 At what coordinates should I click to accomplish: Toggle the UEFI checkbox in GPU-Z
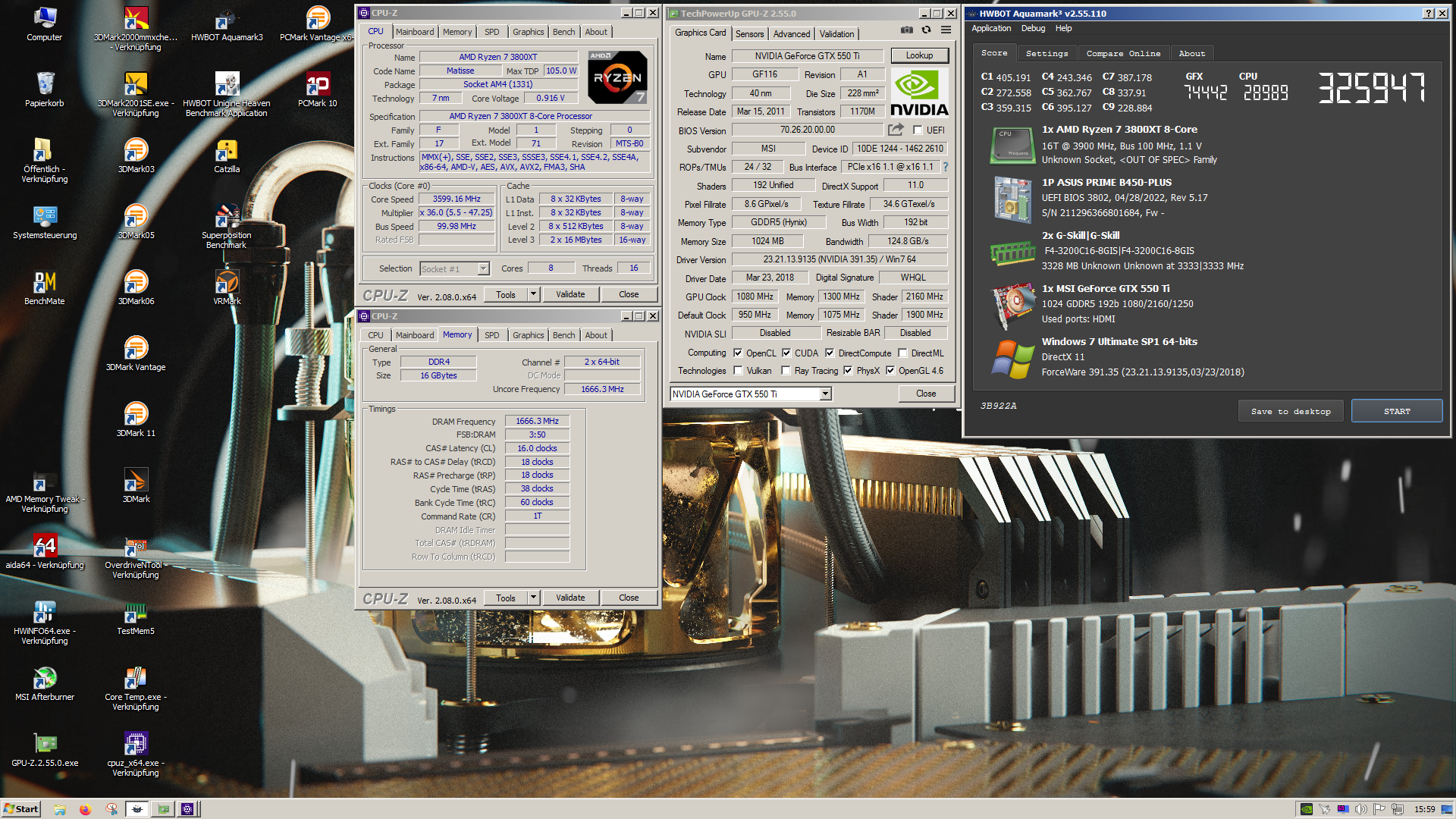pos(918,130)
